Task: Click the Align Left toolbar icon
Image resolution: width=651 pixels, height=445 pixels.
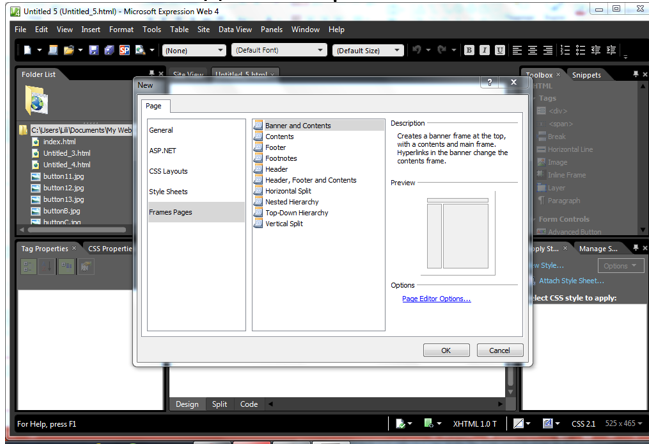Action: point(517,50)
